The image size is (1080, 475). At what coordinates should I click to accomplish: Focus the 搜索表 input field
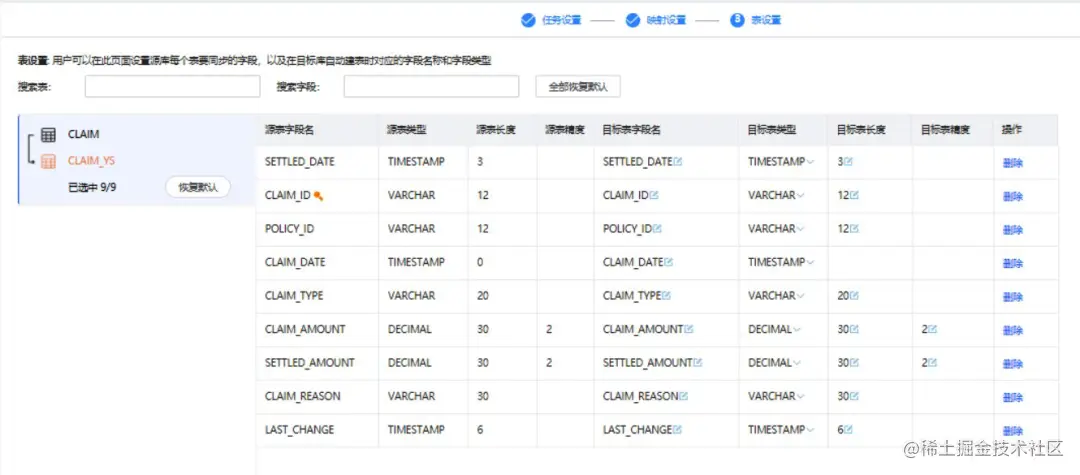click(x=172, y=87)
